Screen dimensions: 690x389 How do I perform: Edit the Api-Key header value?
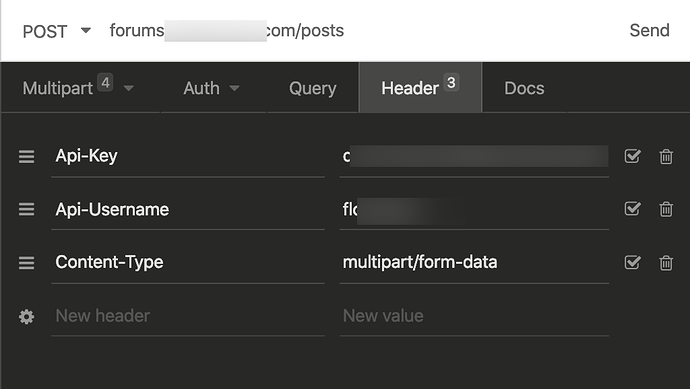(x=474, y=156)
